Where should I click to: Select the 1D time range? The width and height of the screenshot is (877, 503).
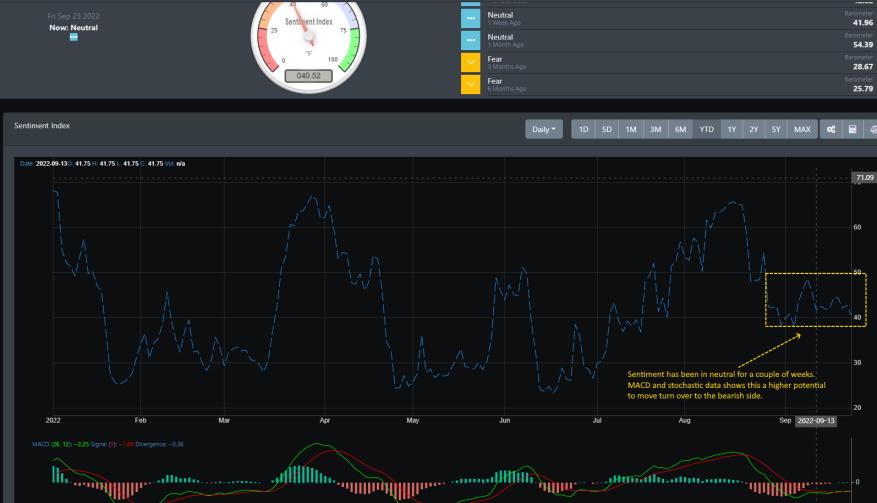[x=583, y=129]
